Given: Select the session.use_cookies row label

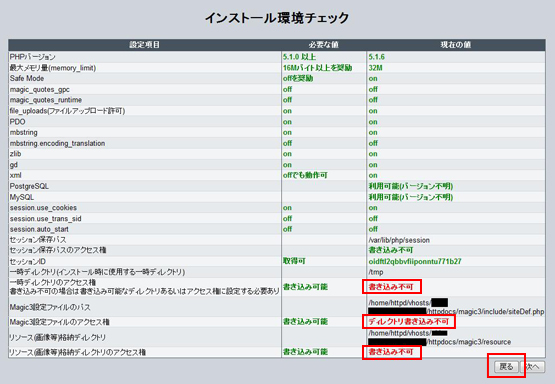Looking at the screenshot, I should coord(43,208).
